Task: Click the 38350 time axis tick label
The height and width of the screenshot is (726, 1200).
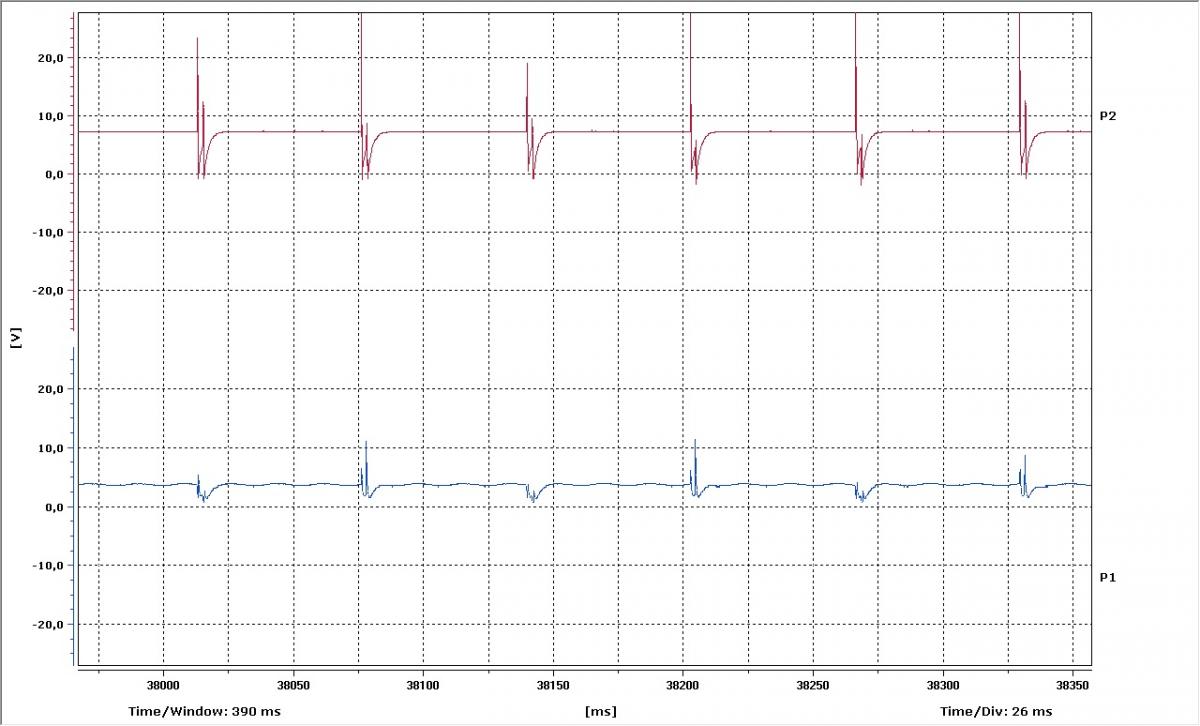Action: tap(1073, 686)
